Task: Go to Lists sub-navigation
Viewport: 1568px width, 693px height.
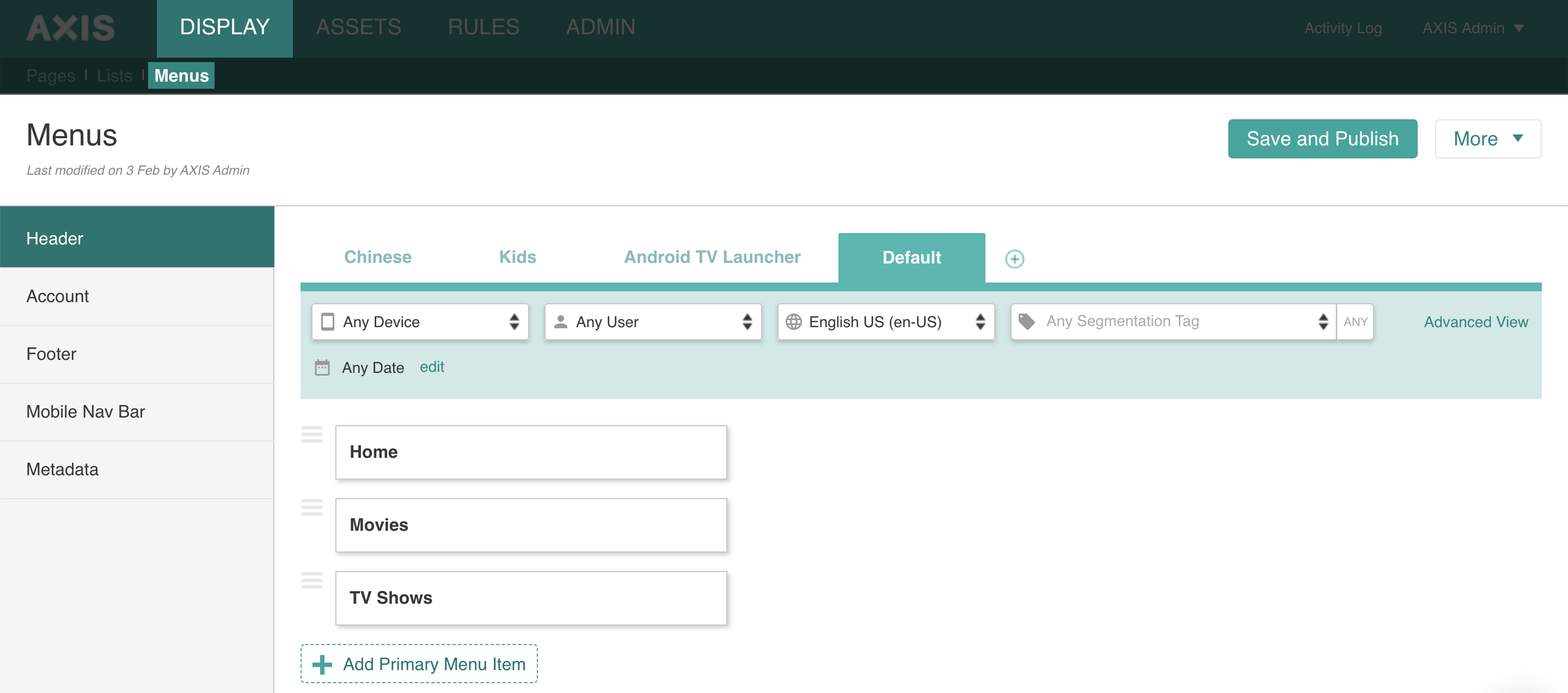Action: (114, 76)
